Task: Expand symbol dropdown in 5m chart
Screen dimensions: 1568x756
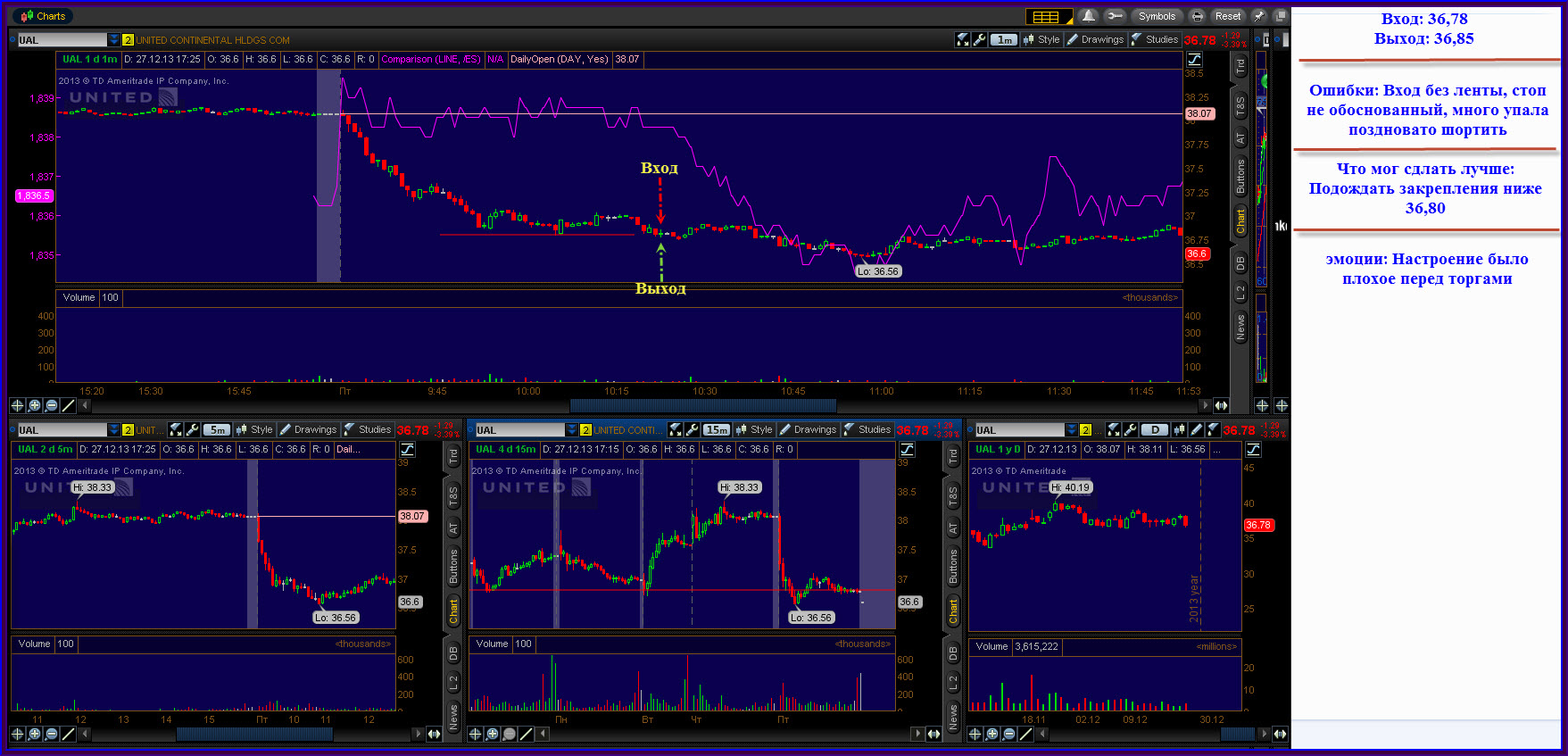Action: click(114, 430)
